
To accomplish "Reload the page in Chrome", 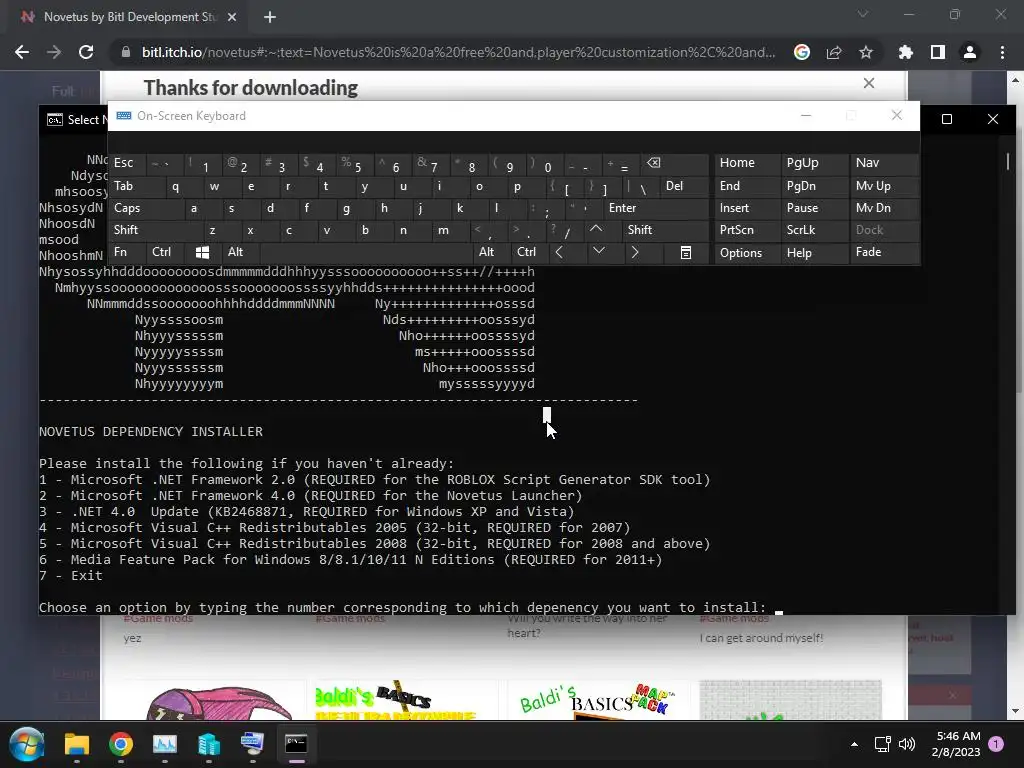I will [86, 52].
